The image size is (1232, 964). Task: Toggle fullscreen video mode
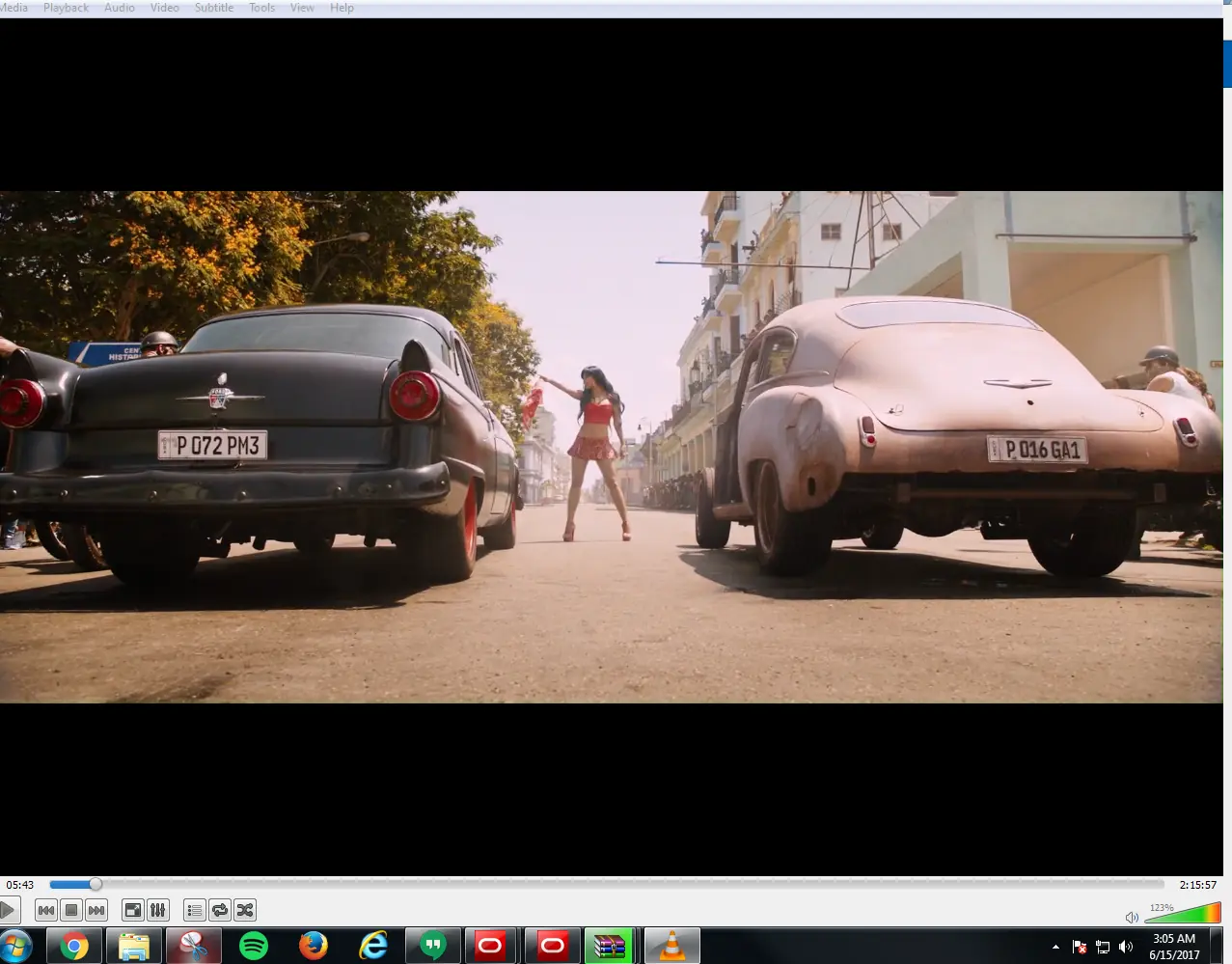click(x=133, y=910)
